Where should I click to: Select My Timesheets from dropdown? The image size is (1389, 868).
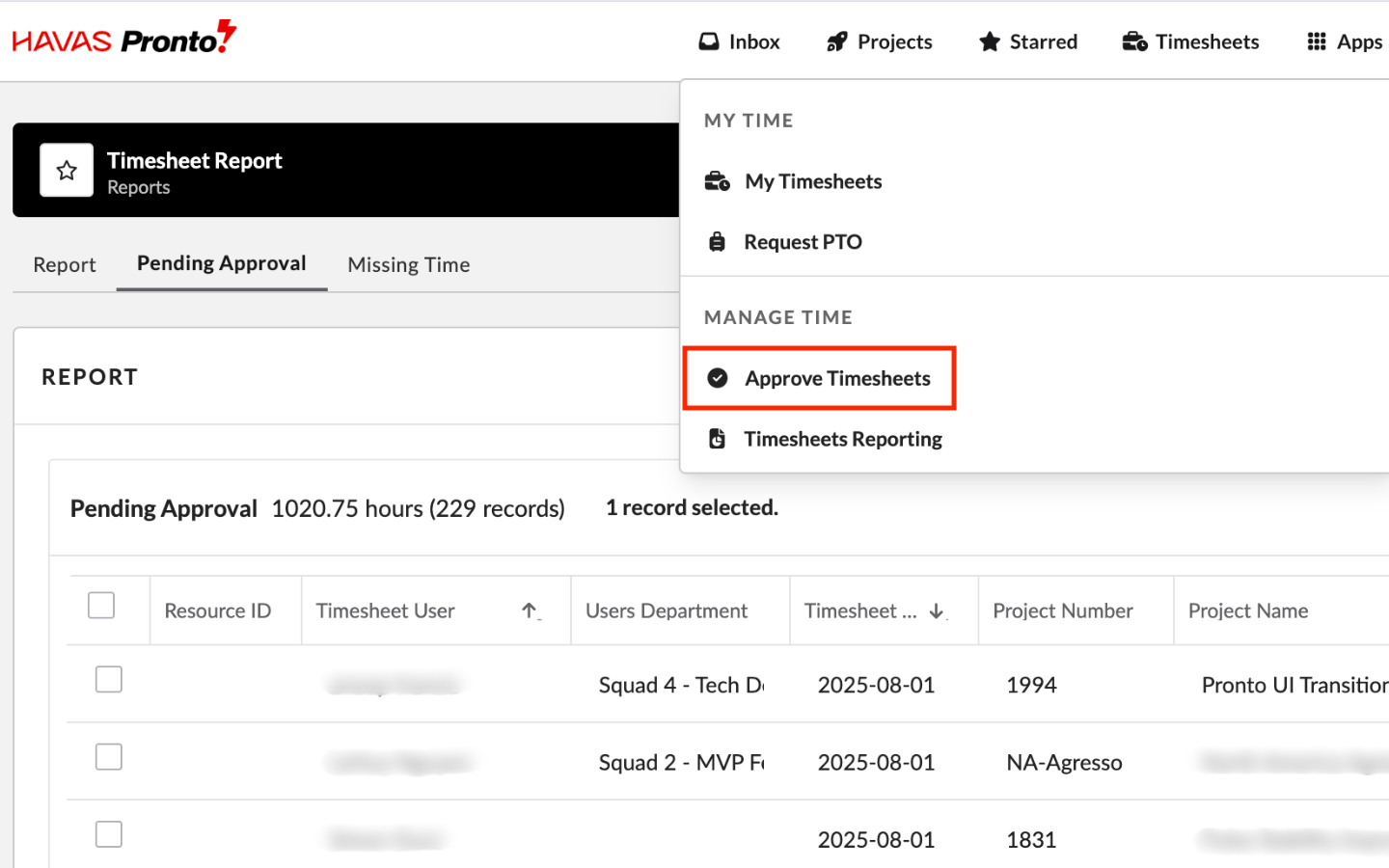point(813,181)
